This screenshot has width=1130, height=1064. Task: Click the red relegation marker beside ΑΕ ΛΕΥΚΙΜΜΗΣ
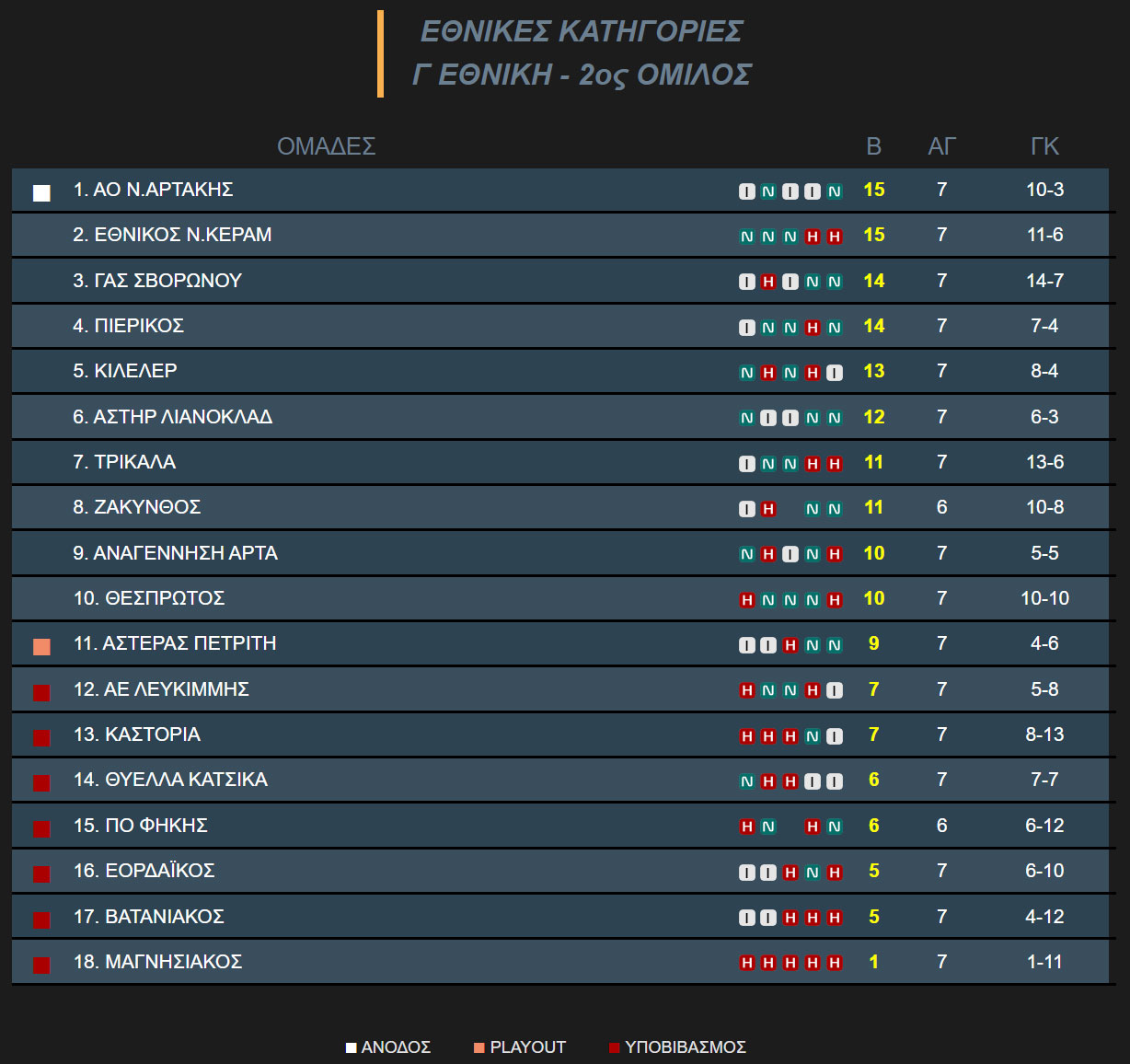pos(41,693)
